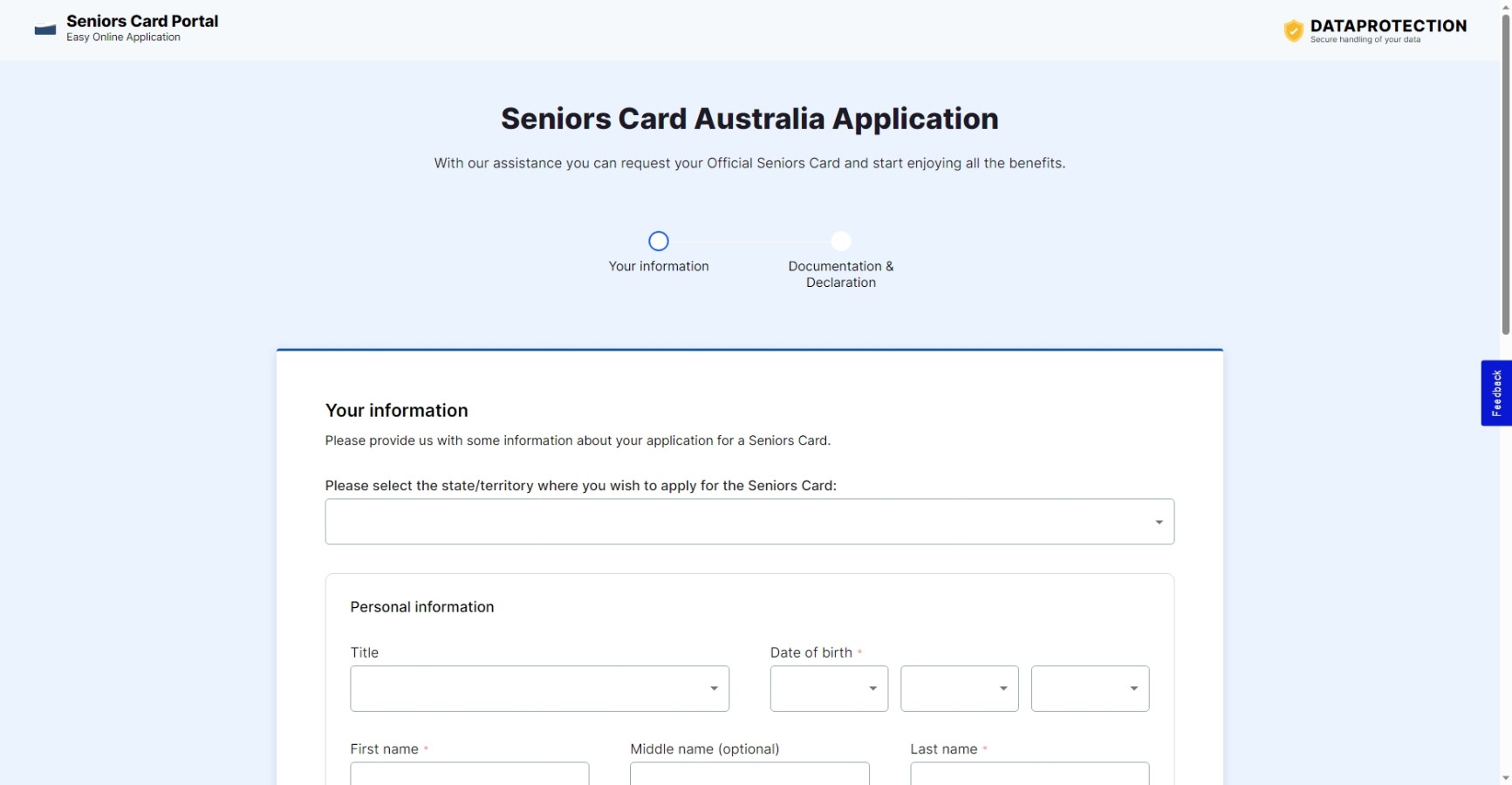Click the Seniors Card Australia Application heading
Image resolution: width=1512 pixels, height=785 pixels.
point(749,119)
